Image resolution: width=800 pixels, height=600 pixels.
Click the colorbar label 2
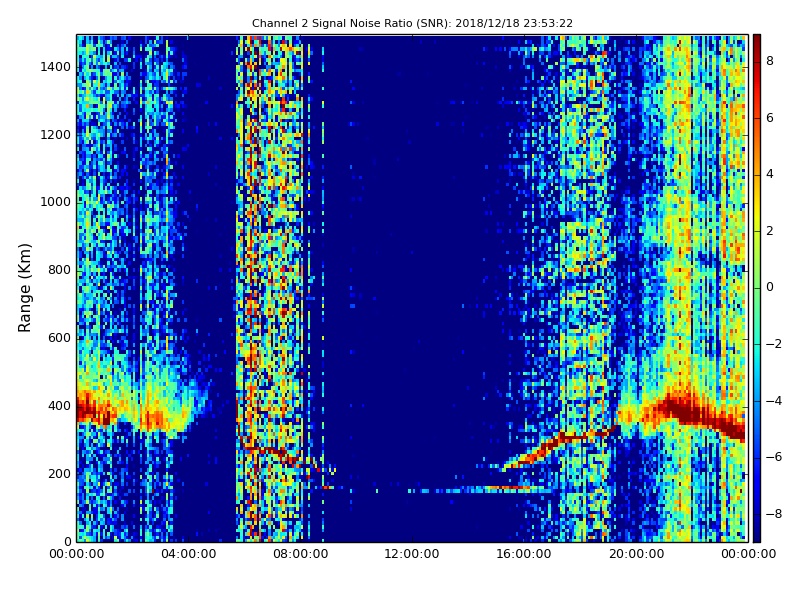coord(770,231)
